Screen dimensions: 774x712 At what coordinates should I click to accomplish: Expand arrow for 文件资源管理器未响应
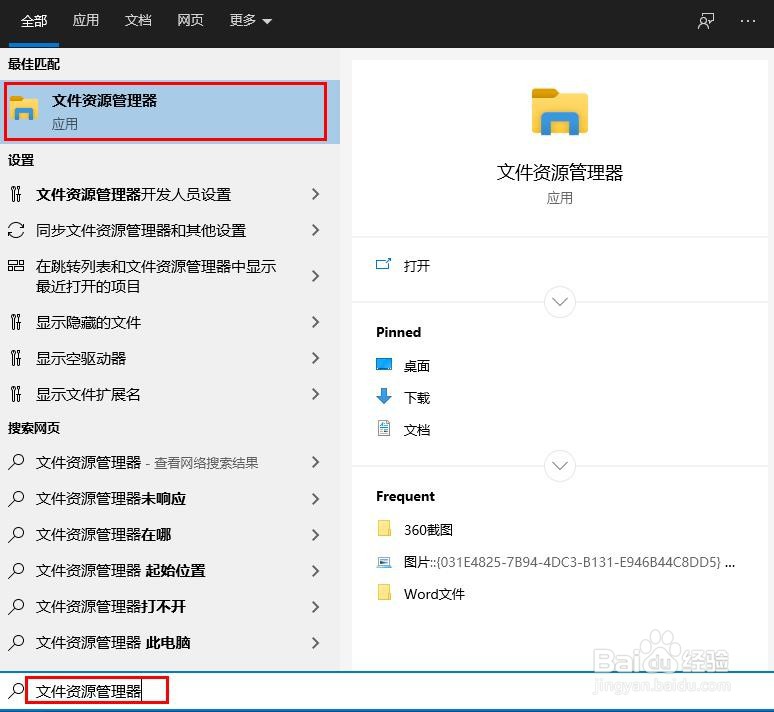pyautogui.click(x=315, y=499)
